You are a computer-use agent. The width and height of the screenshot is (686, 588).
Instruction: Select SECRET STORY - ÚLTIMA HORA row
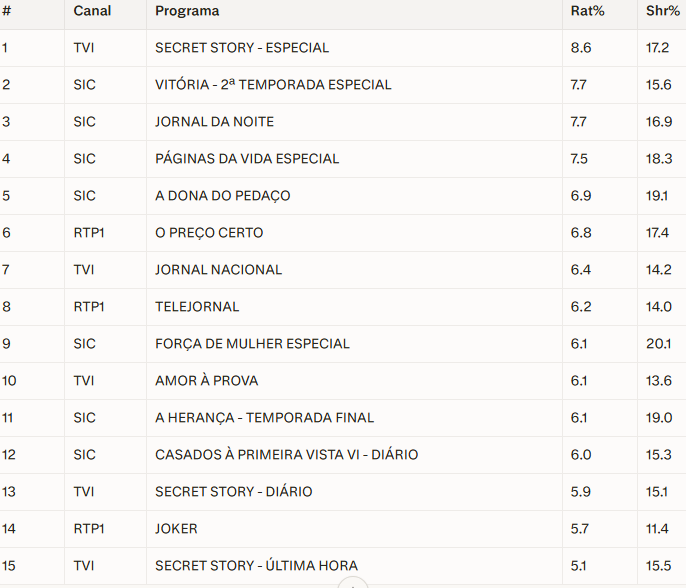point(256,566)
